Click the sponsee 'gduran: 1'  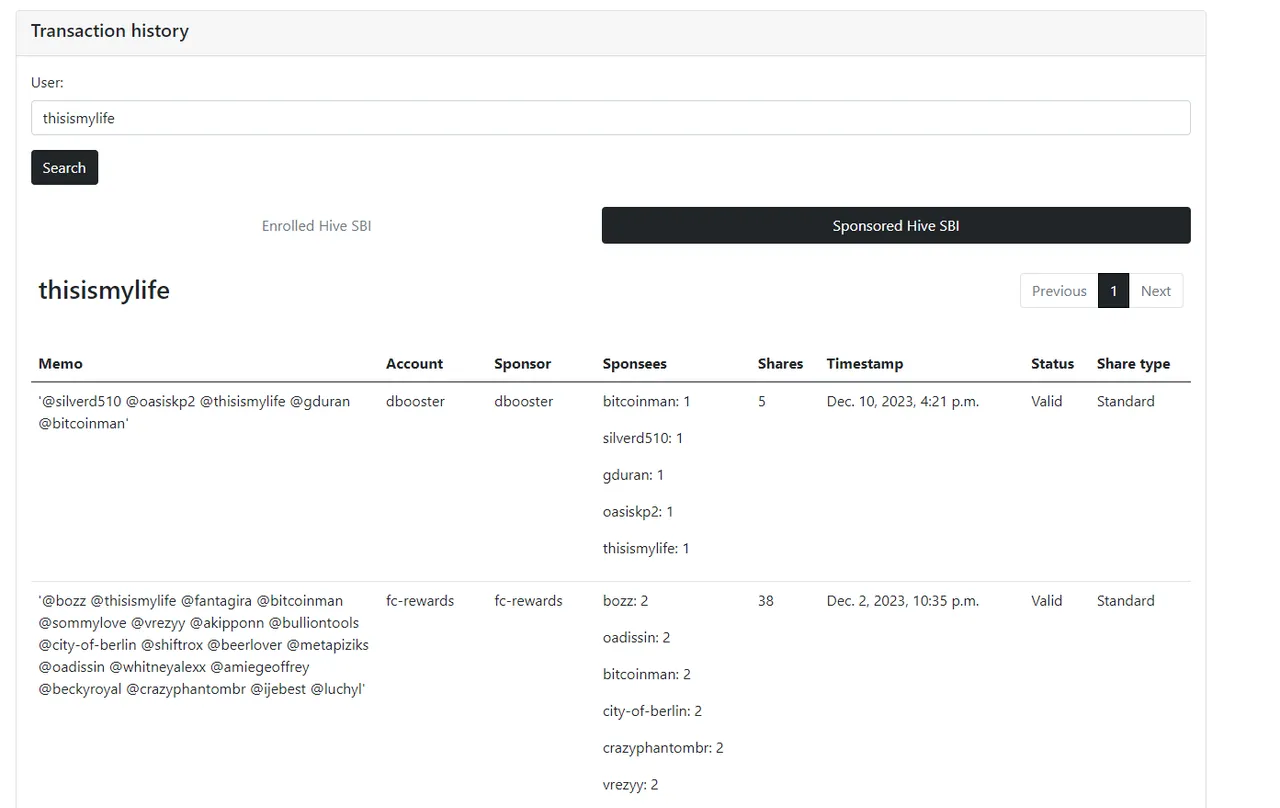tap(633, 475)
